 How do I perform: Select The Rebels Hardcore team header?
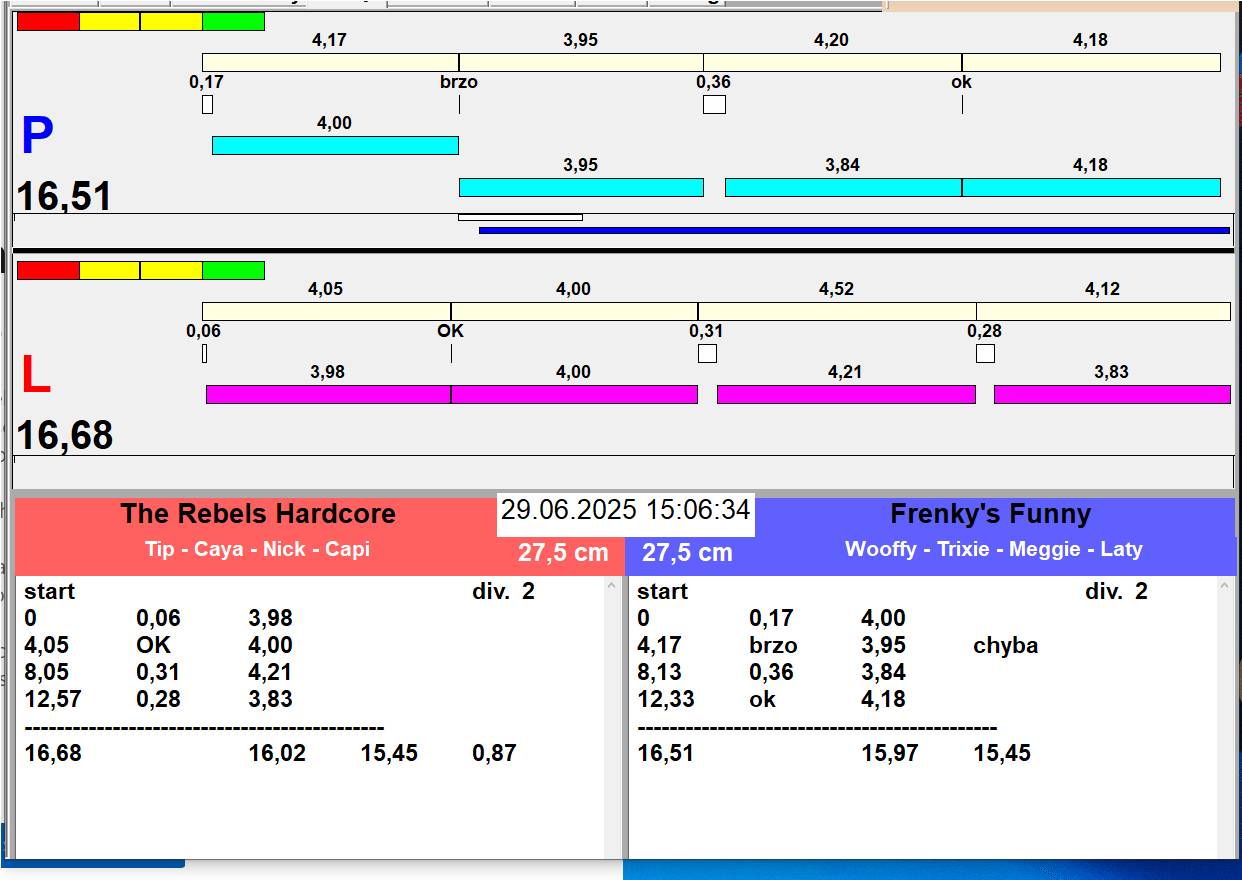(258, 514)
